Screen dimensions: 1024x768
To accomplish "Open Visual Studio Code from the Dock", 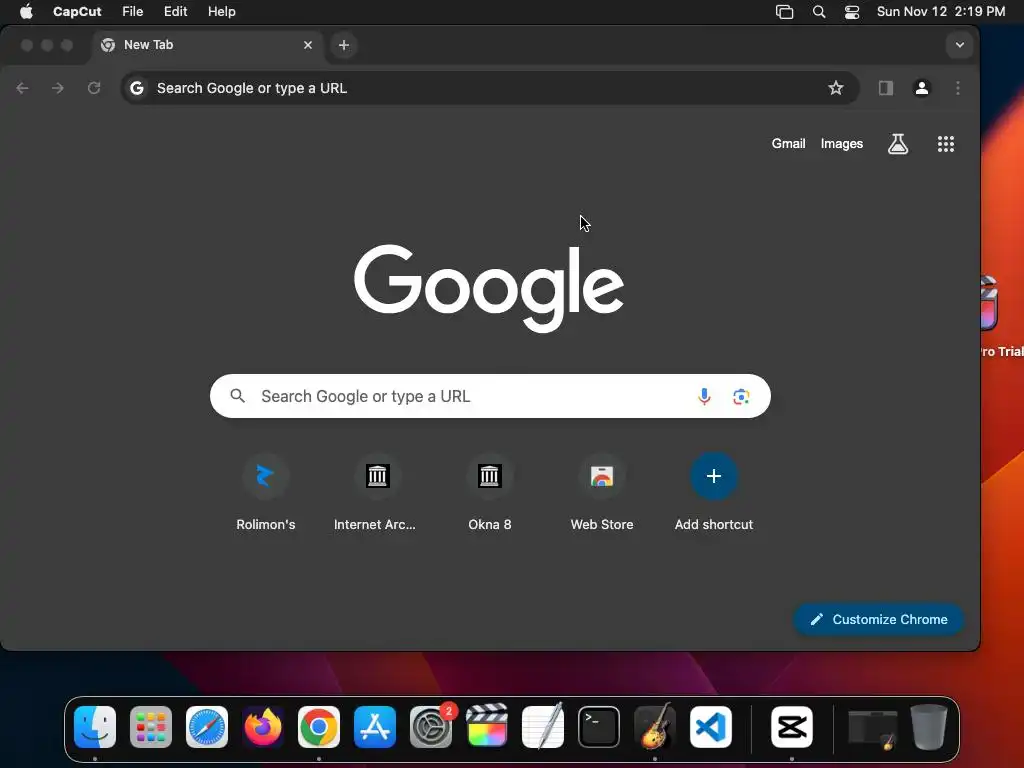I will click(711, 727).
